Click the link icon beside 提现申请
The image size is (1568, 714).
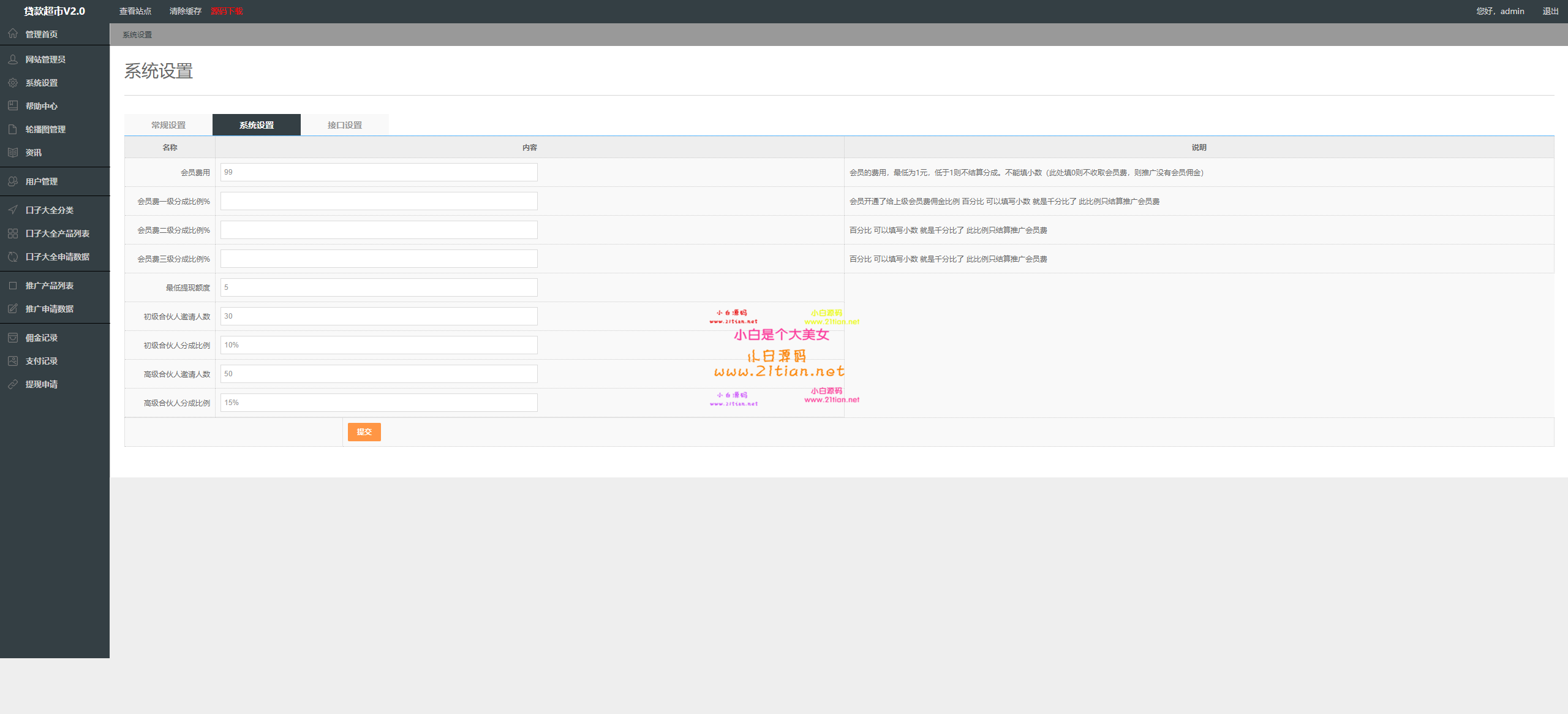13,384
